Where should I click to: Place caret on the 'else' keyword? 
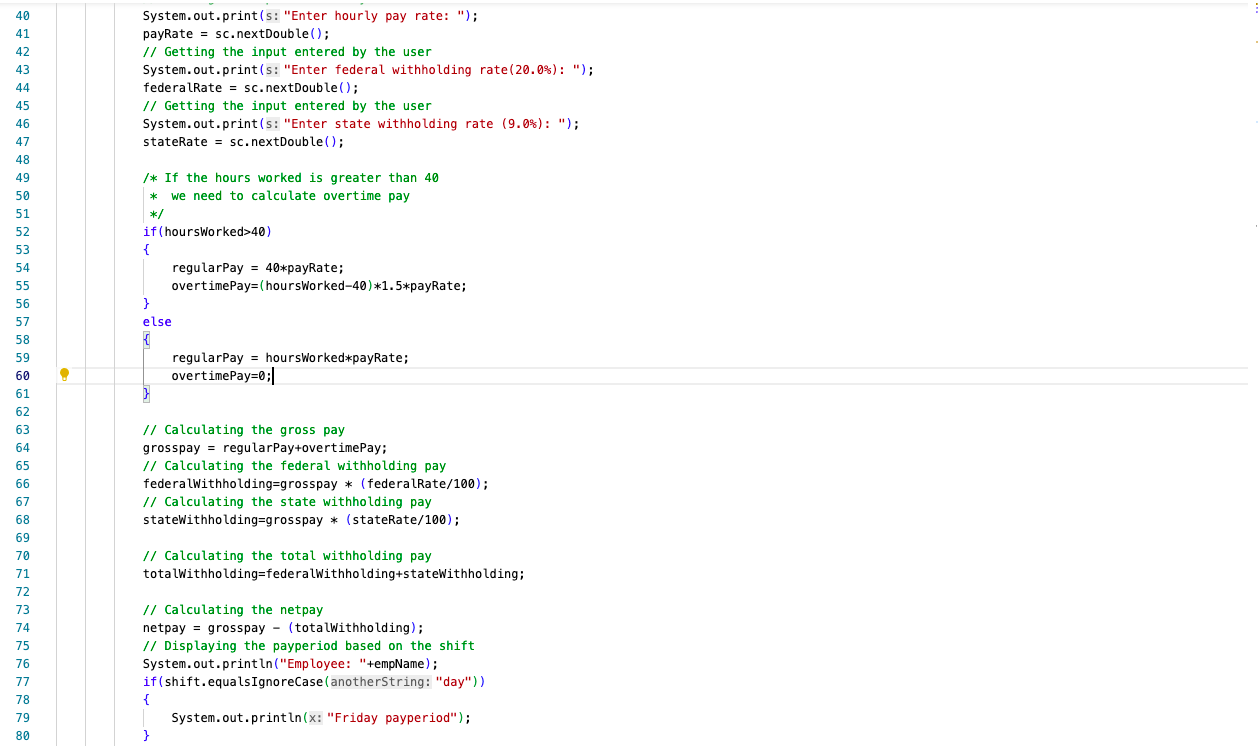coord(156,321)
